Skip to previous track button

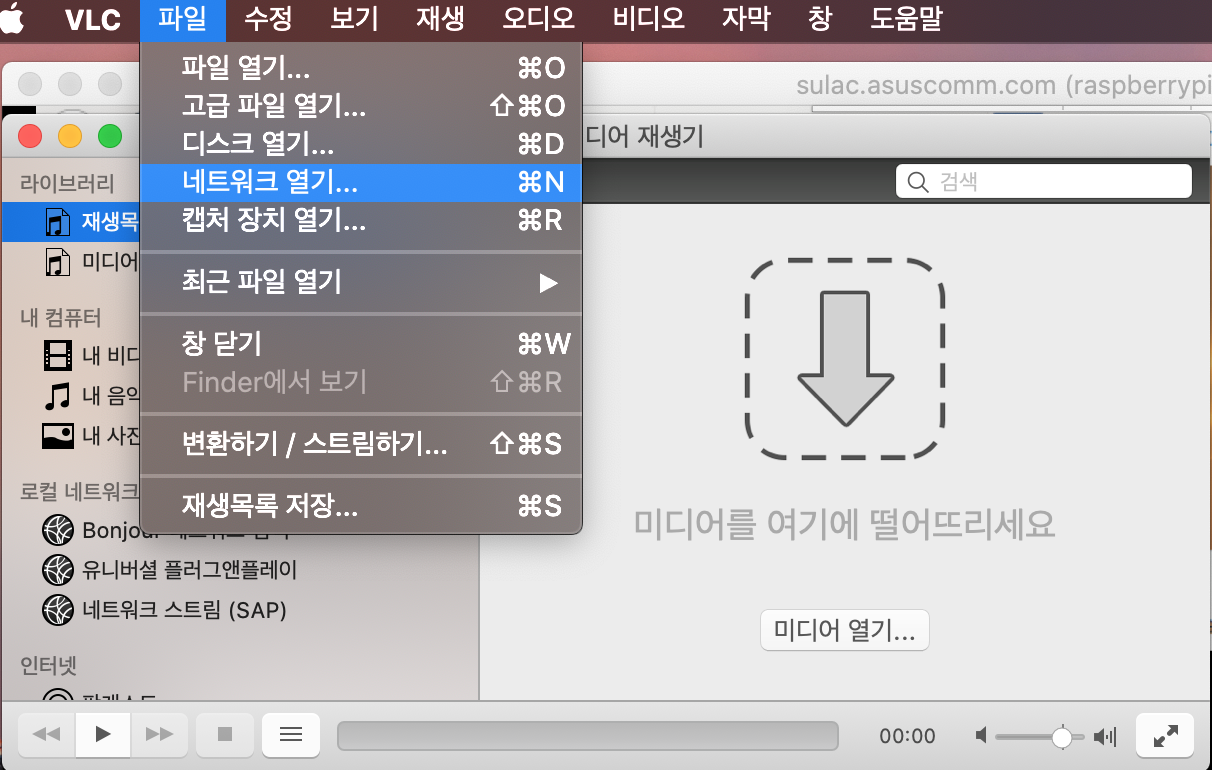click(46, 734)
